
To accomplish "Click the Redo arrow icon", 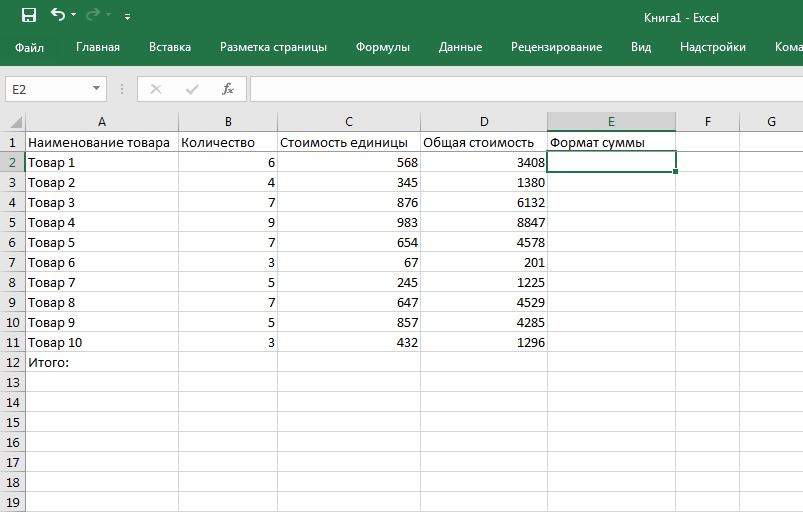I will pos(94,16).
